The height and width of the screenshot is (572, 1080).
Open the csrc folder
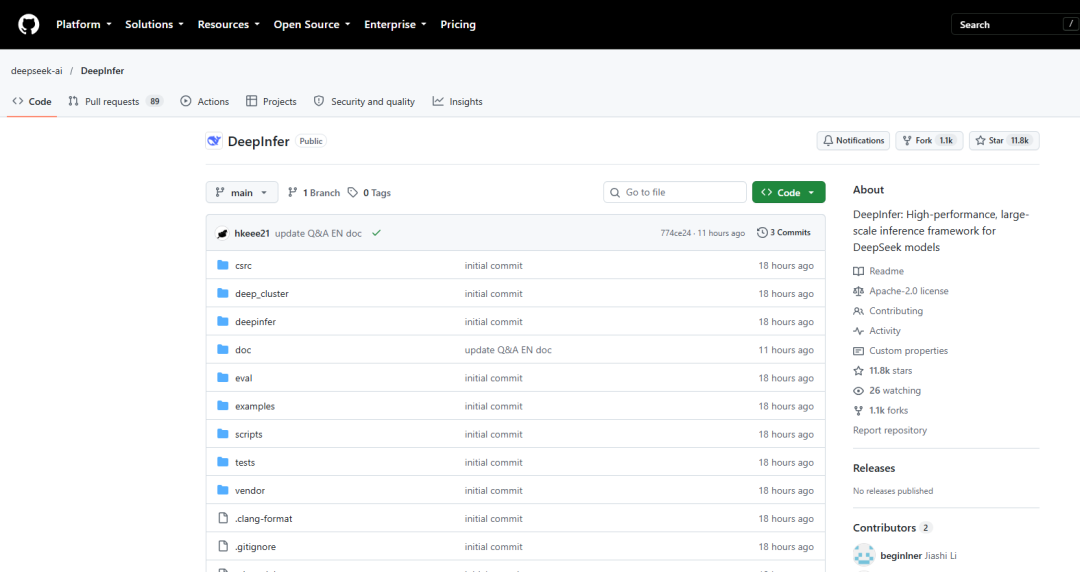pyautogui.click(x=243, y=265)
